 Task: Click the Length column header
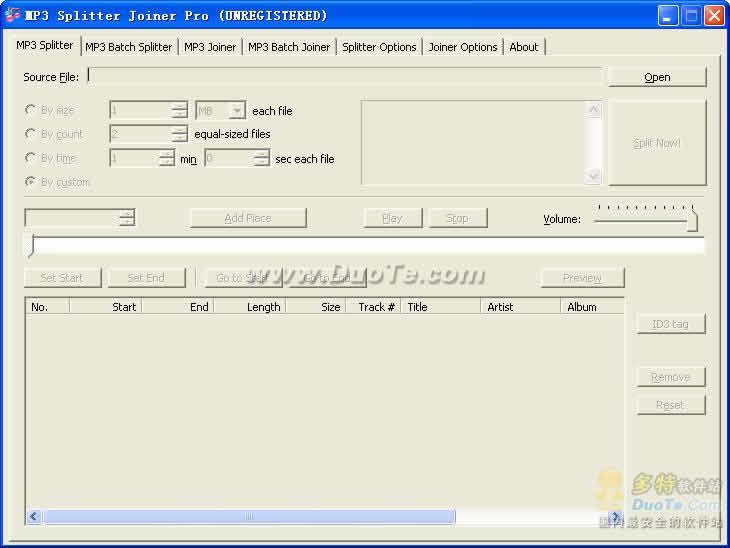coord(250,307)
